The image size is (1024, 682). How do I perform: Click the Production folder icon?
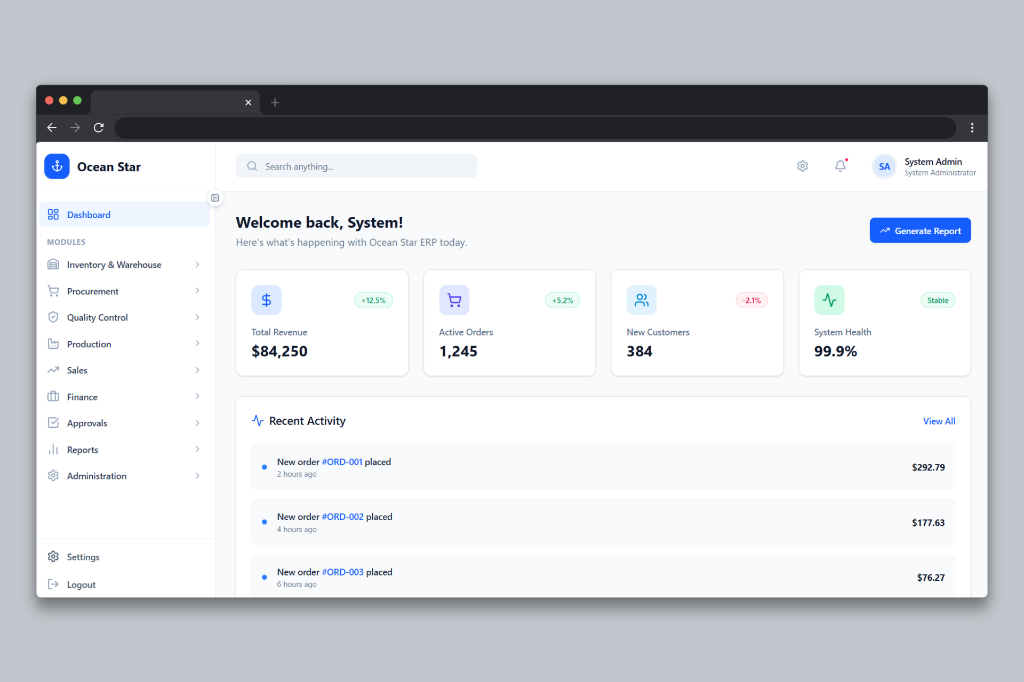(x=54, y=344)
